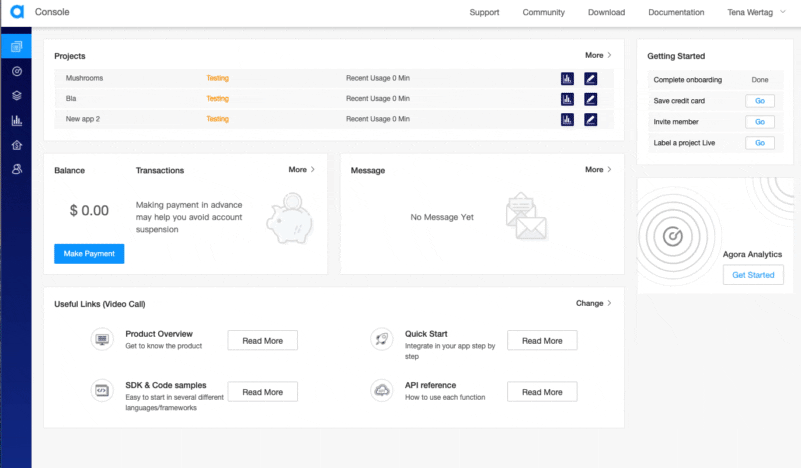Screen dimensions: 801x468
Task: Edit the New app 2 project
Action: pos(590,119)
